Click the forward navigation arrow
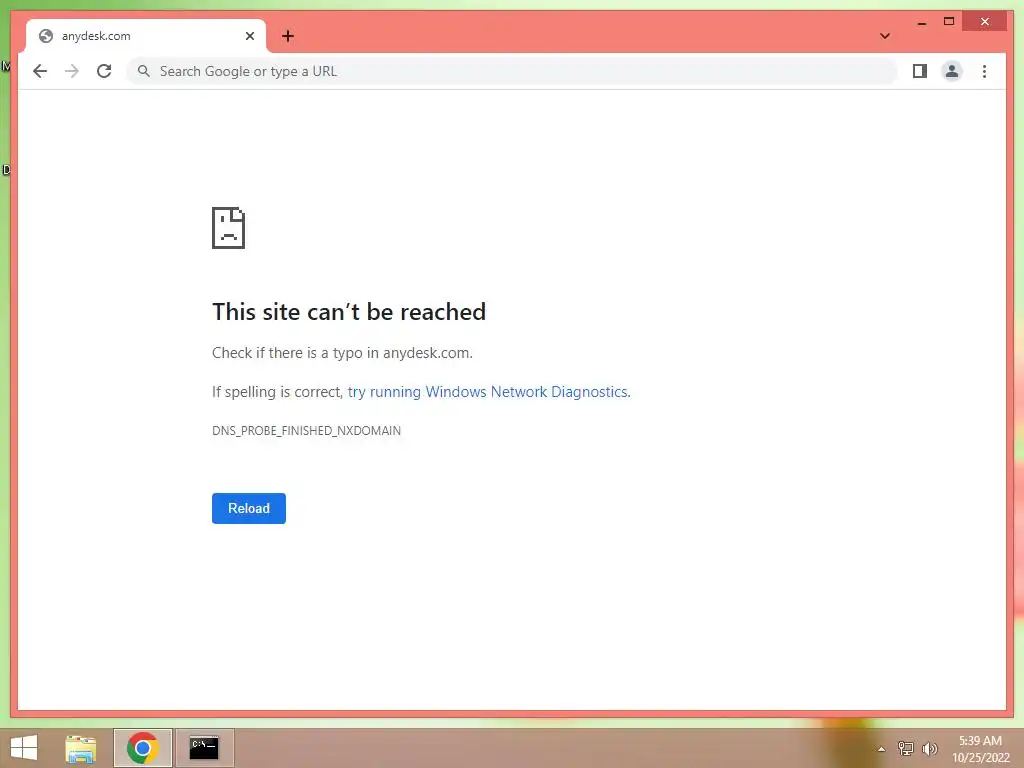 [72, 71]
